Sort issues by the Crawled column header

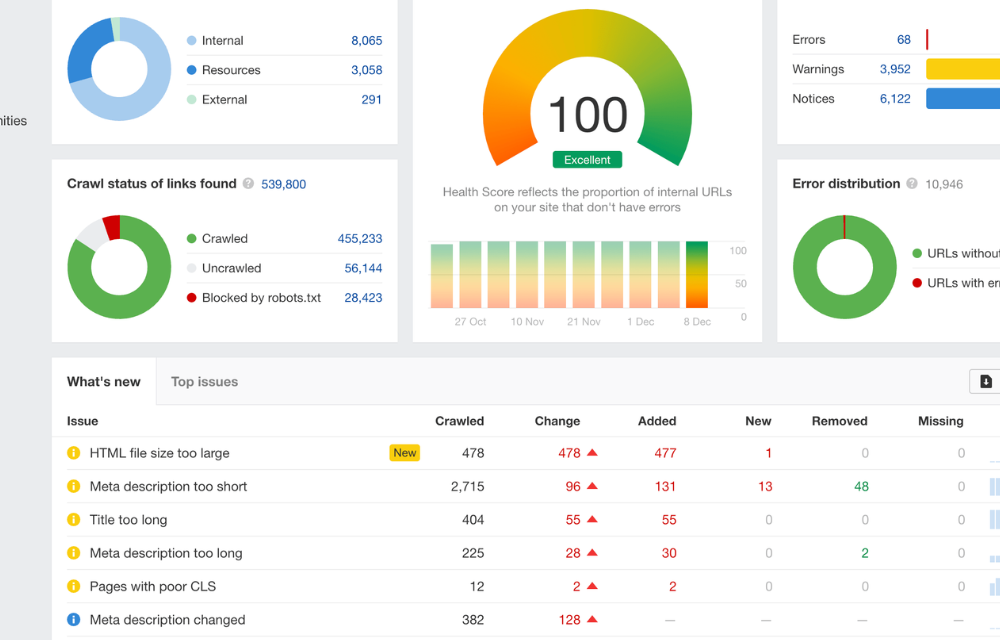[459, 421]
